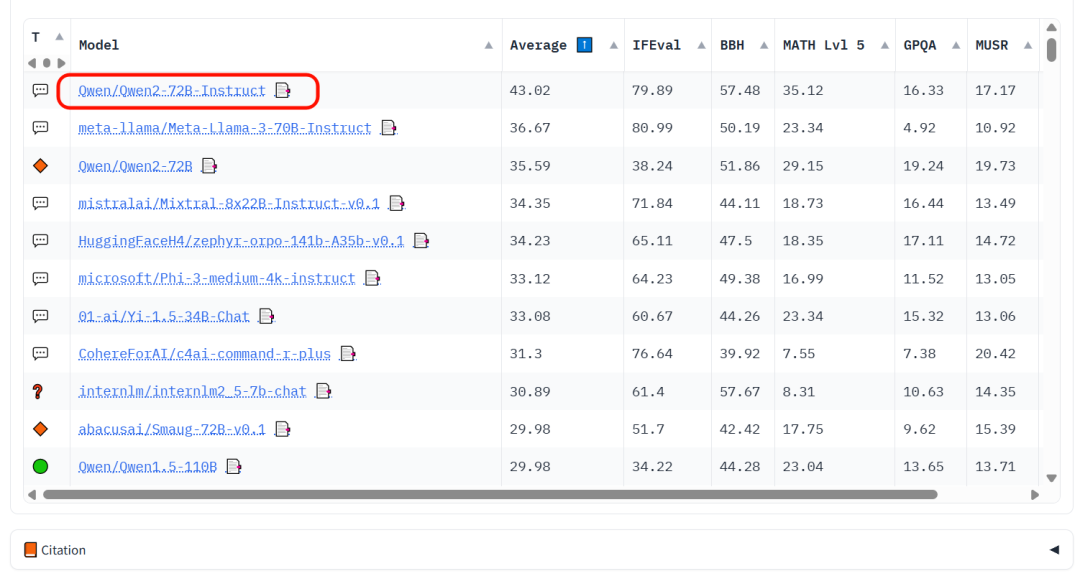Click chat type icon in Meta-Llama-3-70B-Instruct row
Image resolution: width=1080 pixels, height=579 pixels.
point(41,128)
